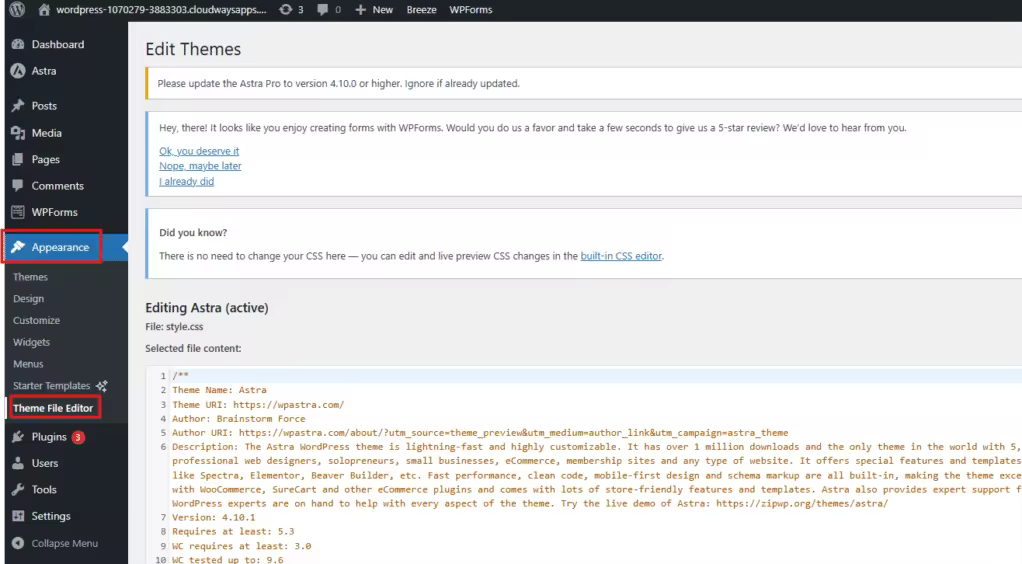Open the Posts menu
This screenshot has width=1022, height=564.
point(44,106)
